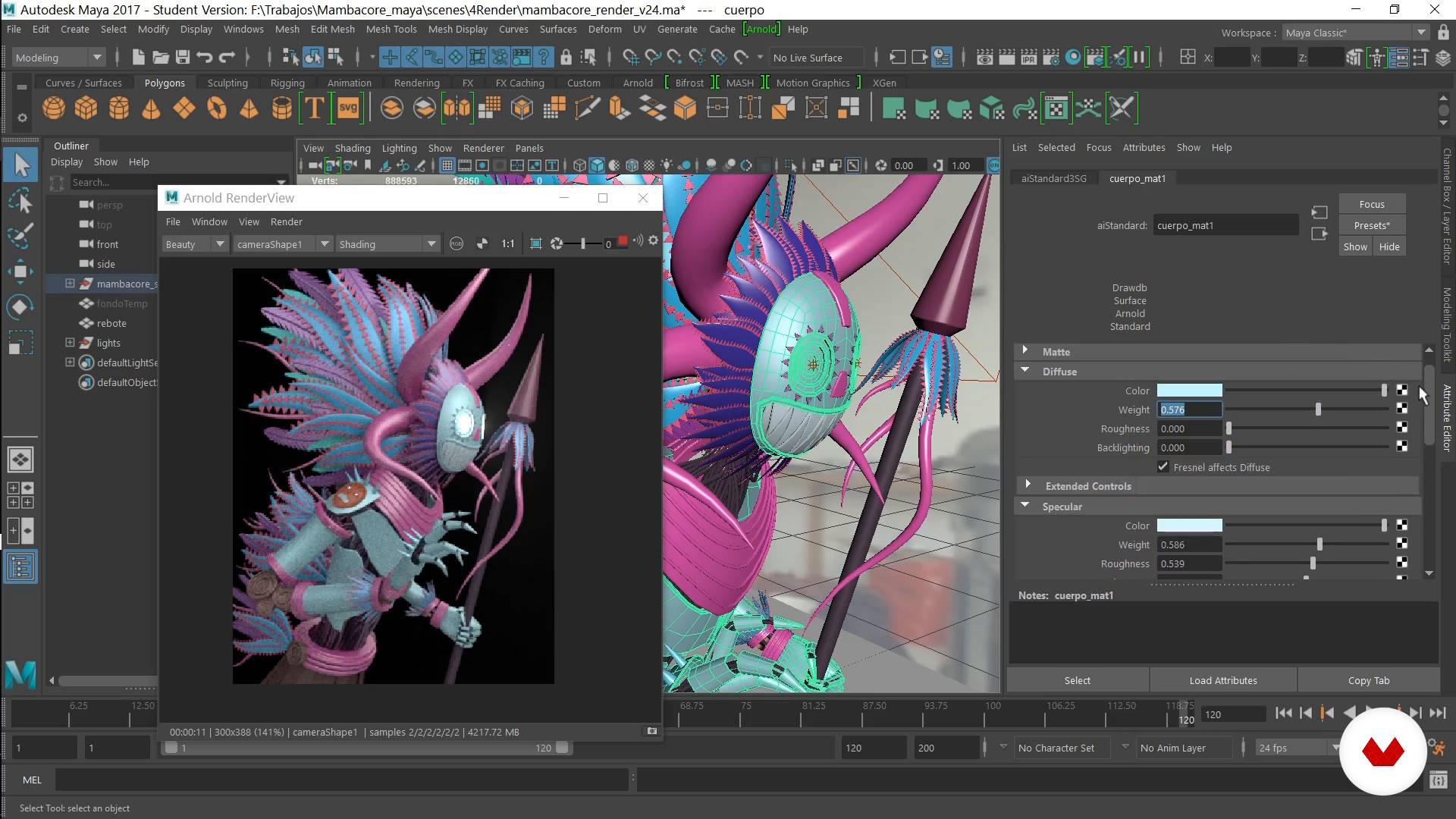
Task: Click the Diffuse Weight slider
Action: (x=1308, y=409)
